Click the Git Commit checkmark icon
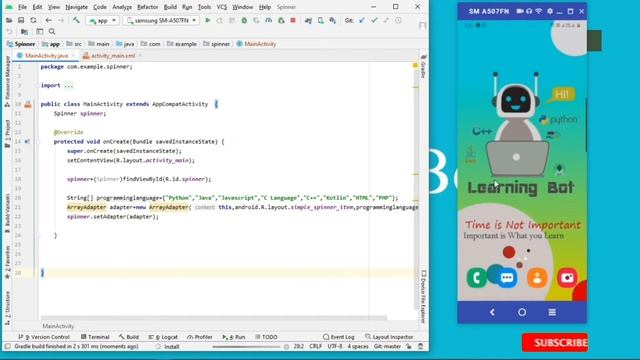Viewport: 640px width, 360px height. (x=374, y=20)
